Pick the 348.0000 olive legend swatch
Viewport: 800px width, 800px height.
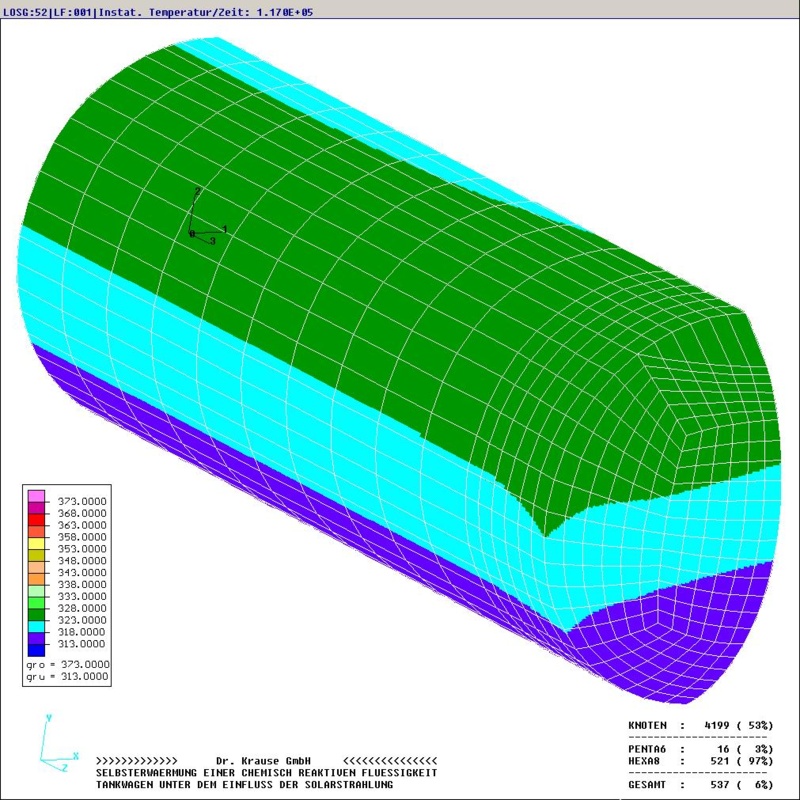click(36, 555)
